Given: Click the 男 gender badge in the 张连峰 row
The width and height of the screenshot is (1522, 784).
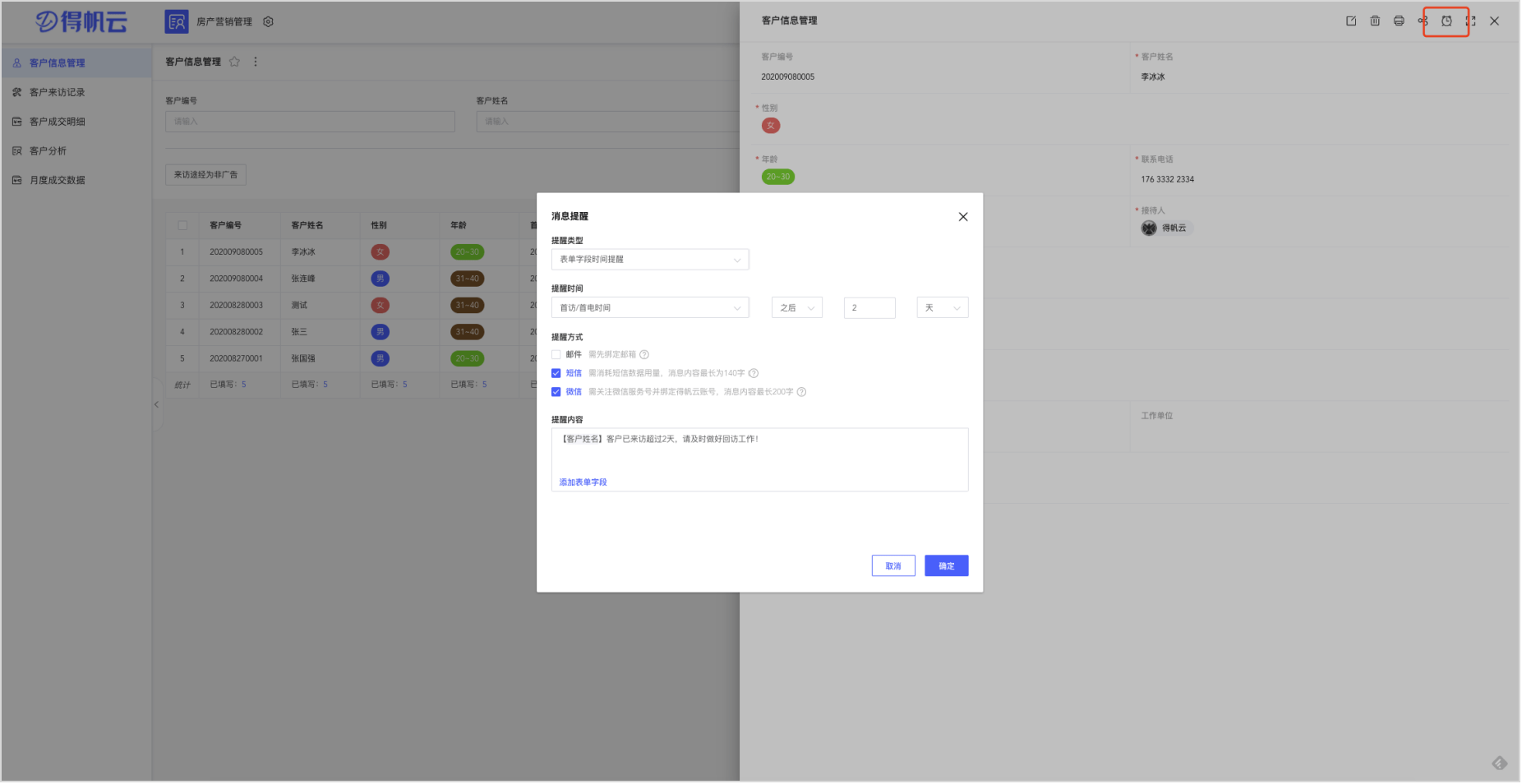Looking at the screenshot, I should click(x=380, y=279).
